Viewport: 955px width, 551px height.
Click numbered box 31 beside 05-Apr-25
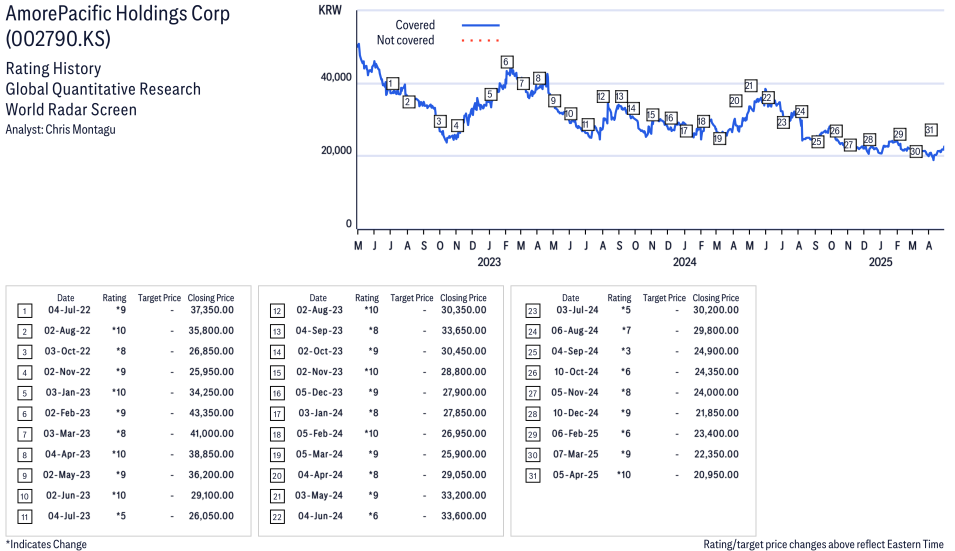[532, 476]
